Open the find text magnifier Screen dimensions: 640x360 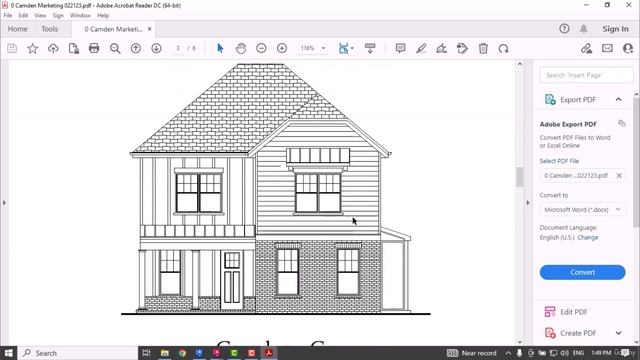[115, 48]
